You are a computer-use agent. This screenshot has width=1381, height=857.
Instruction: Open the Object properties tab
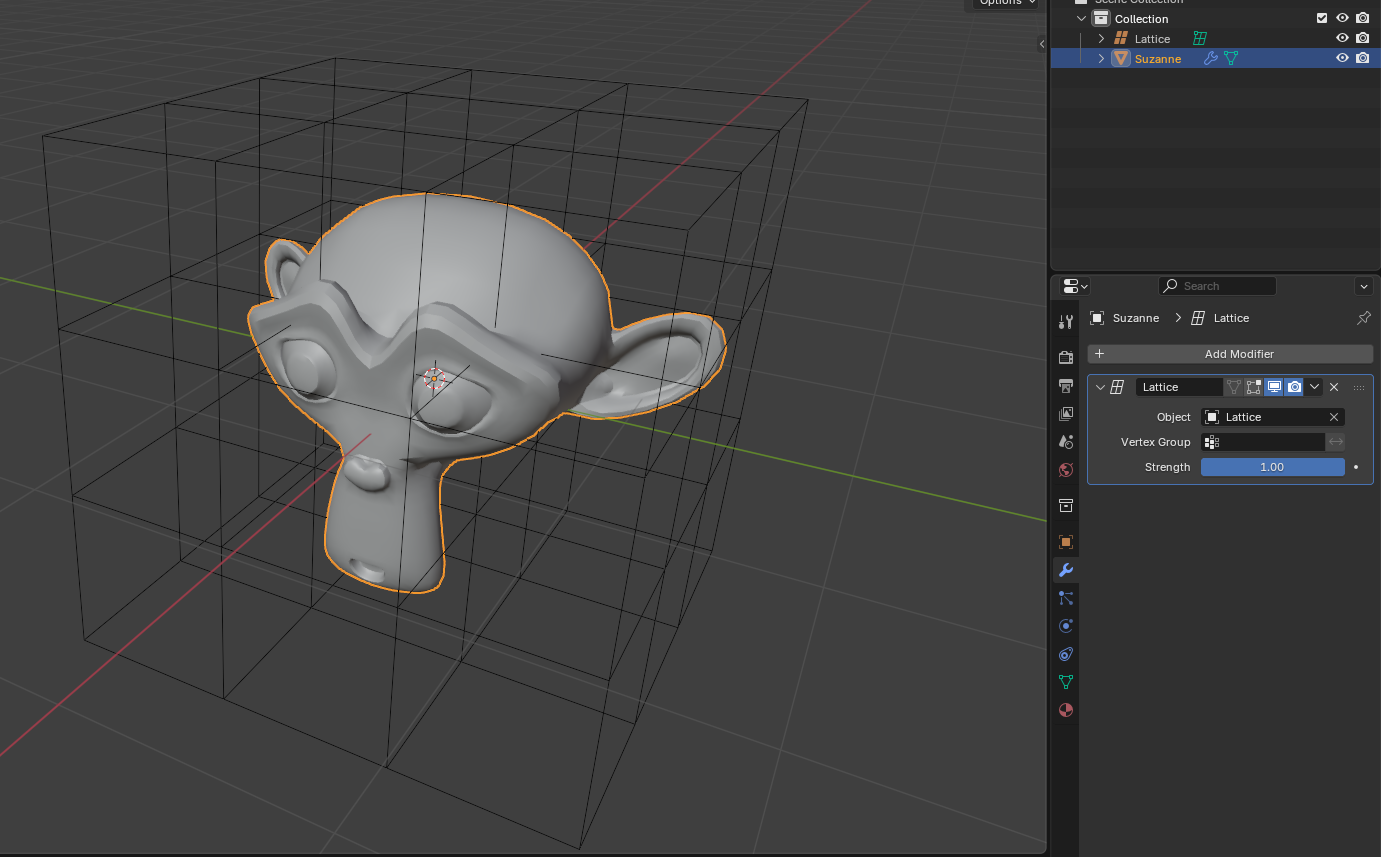pos(1066,542)
